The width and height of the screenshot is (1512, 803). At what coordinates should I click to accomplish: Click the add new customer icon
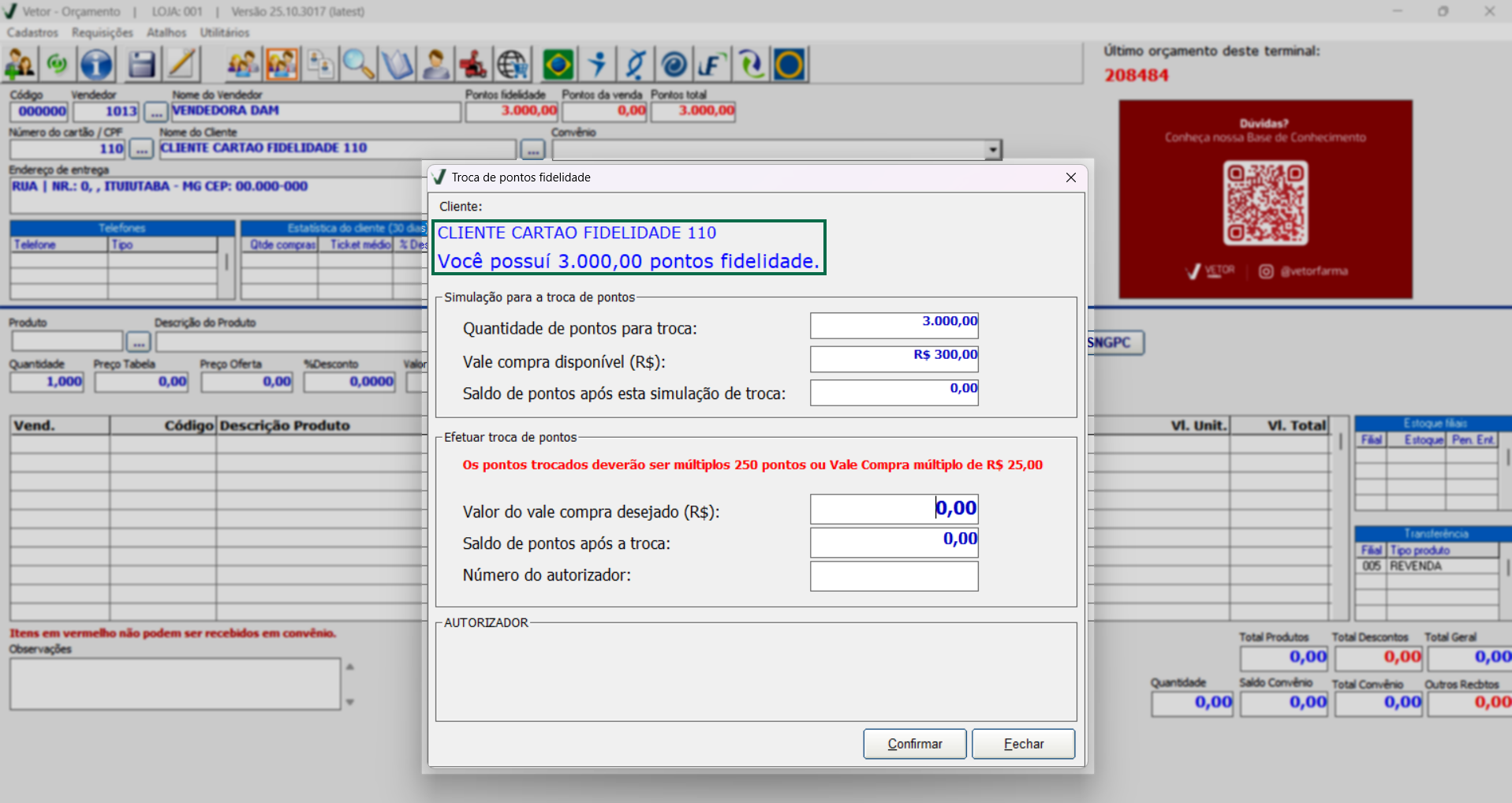(x=21, y=65)
